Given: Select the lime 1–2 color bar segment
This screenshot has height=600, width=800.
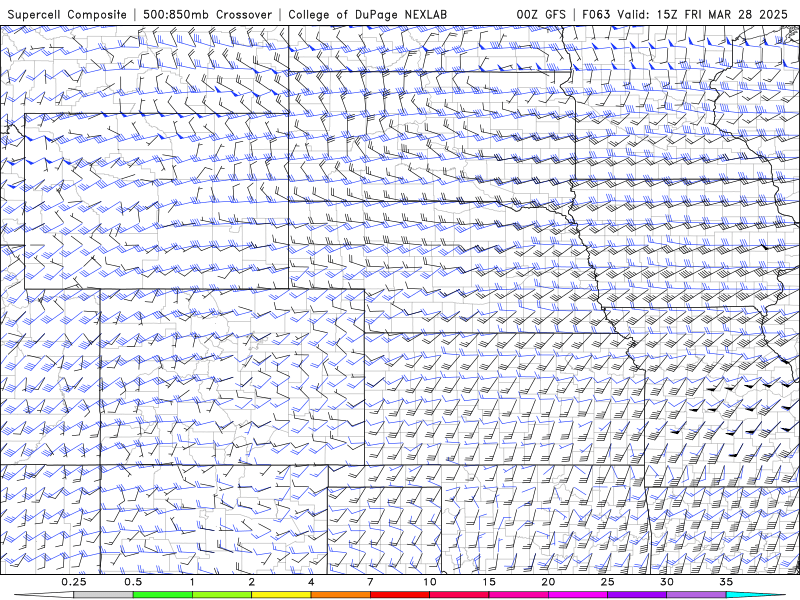Looking at the screenshot, I should (x=222, y=595).
